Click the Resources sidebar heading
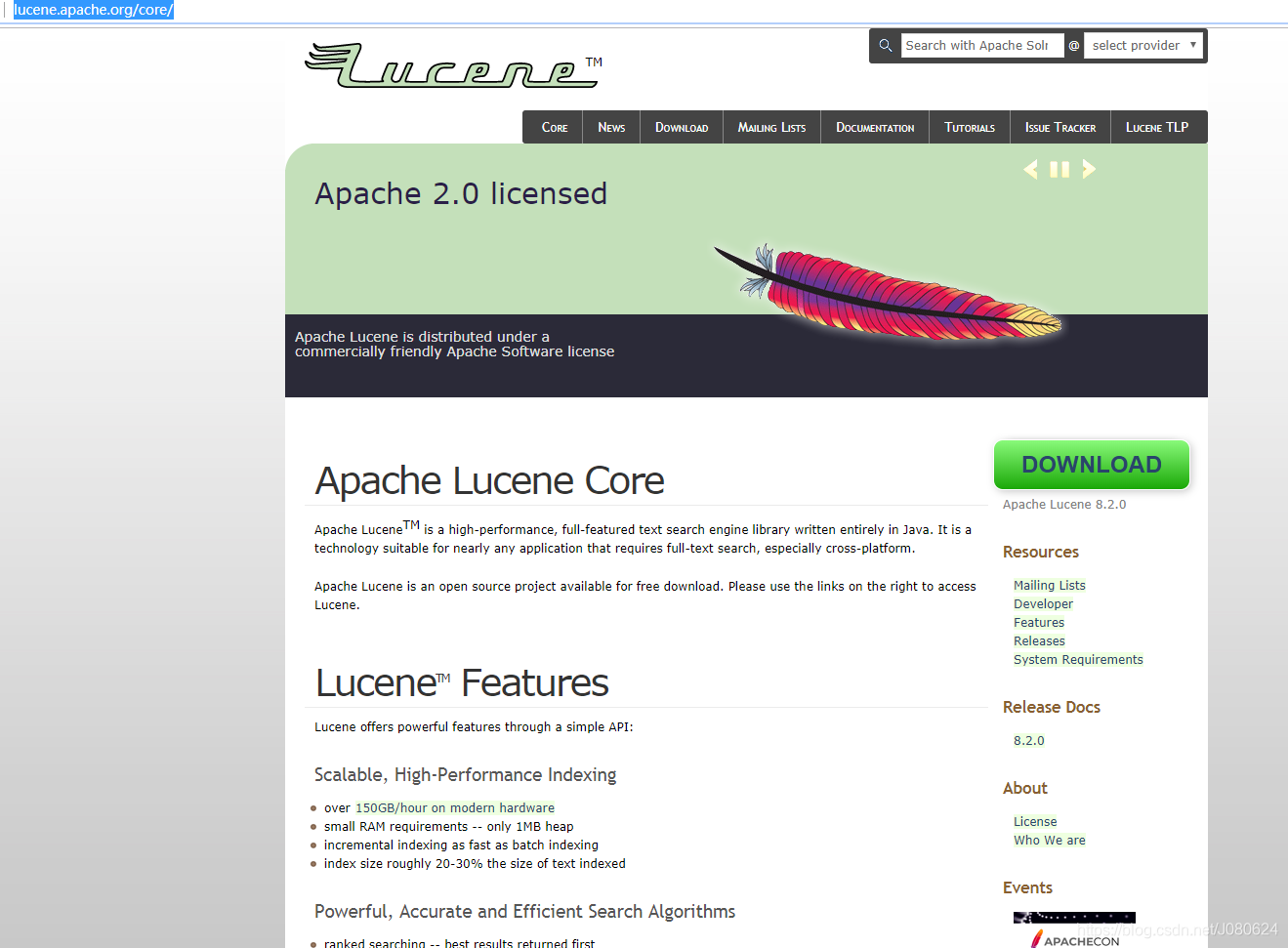This screenshot has width=1288, height=948. pos(1041,552)
